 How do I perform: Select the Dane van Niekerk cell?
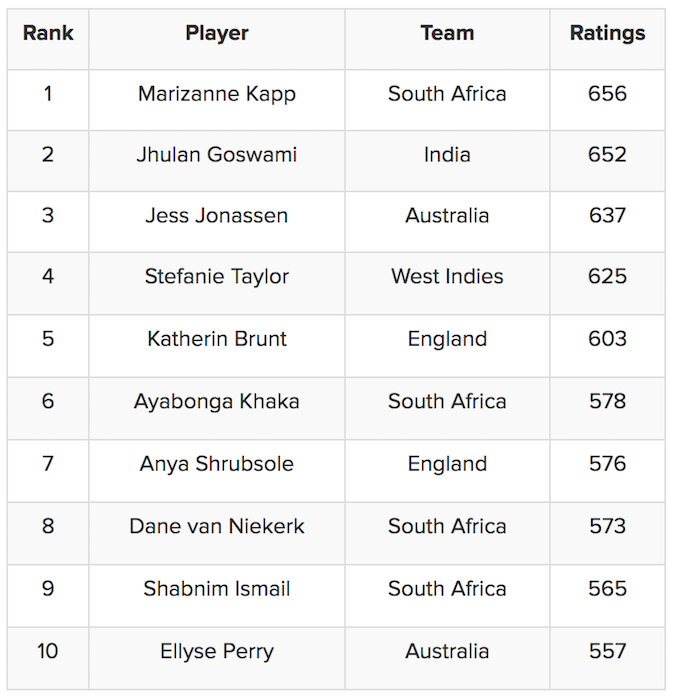coord(217,526)
